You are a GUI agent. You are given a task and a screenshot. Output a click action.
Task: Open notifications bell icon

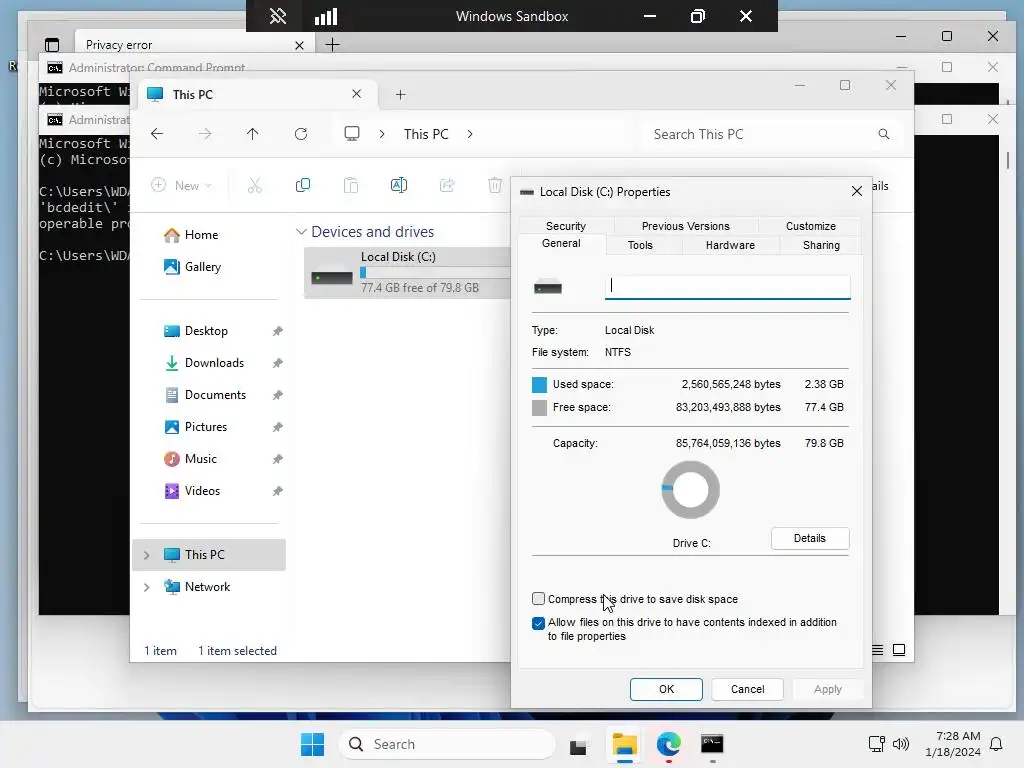(x=996, y=744)
